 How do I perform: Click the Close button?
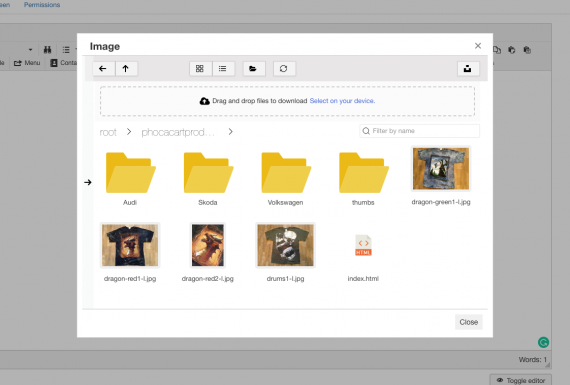pyautogui.click(x=469, y=322)
